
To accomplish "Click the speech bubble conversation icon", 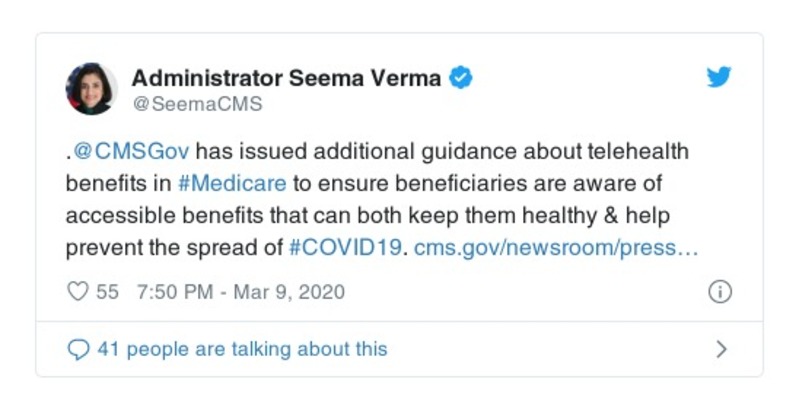I will click(x=77, y=349).
